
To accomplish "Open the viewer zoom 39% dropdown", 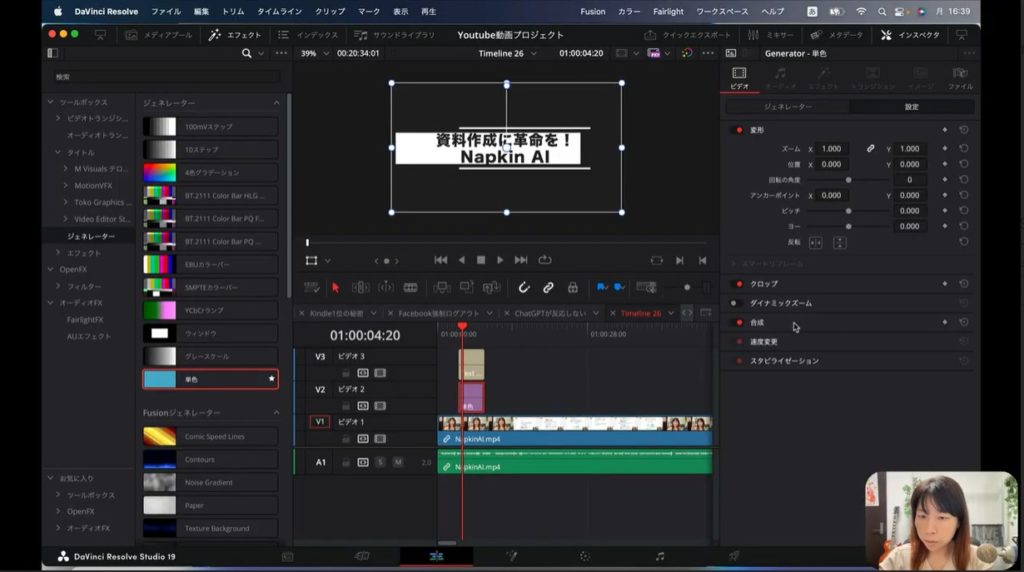I will coord(314,53).
